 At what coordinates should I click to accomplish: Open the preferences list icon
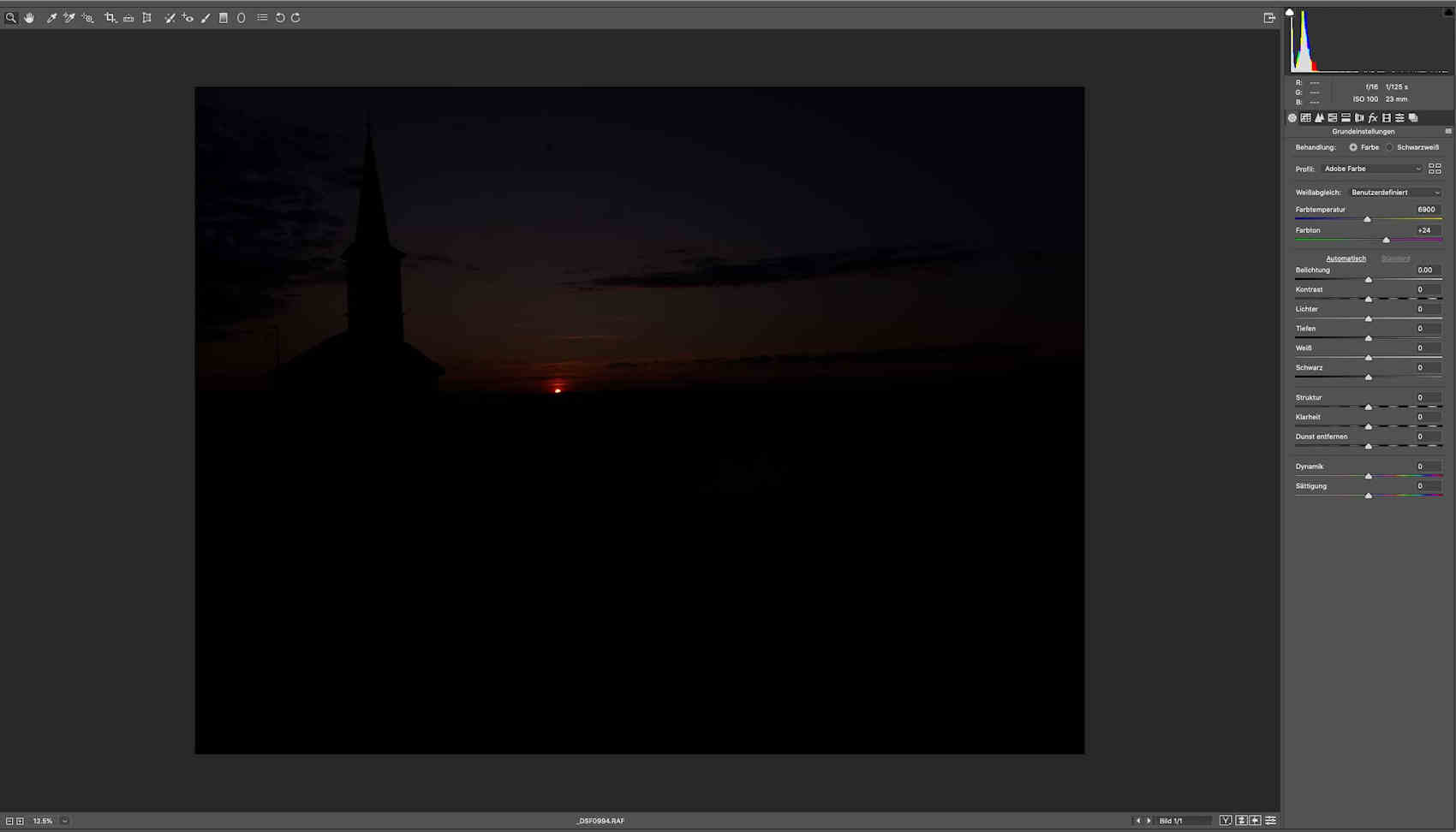coord(262,18)
